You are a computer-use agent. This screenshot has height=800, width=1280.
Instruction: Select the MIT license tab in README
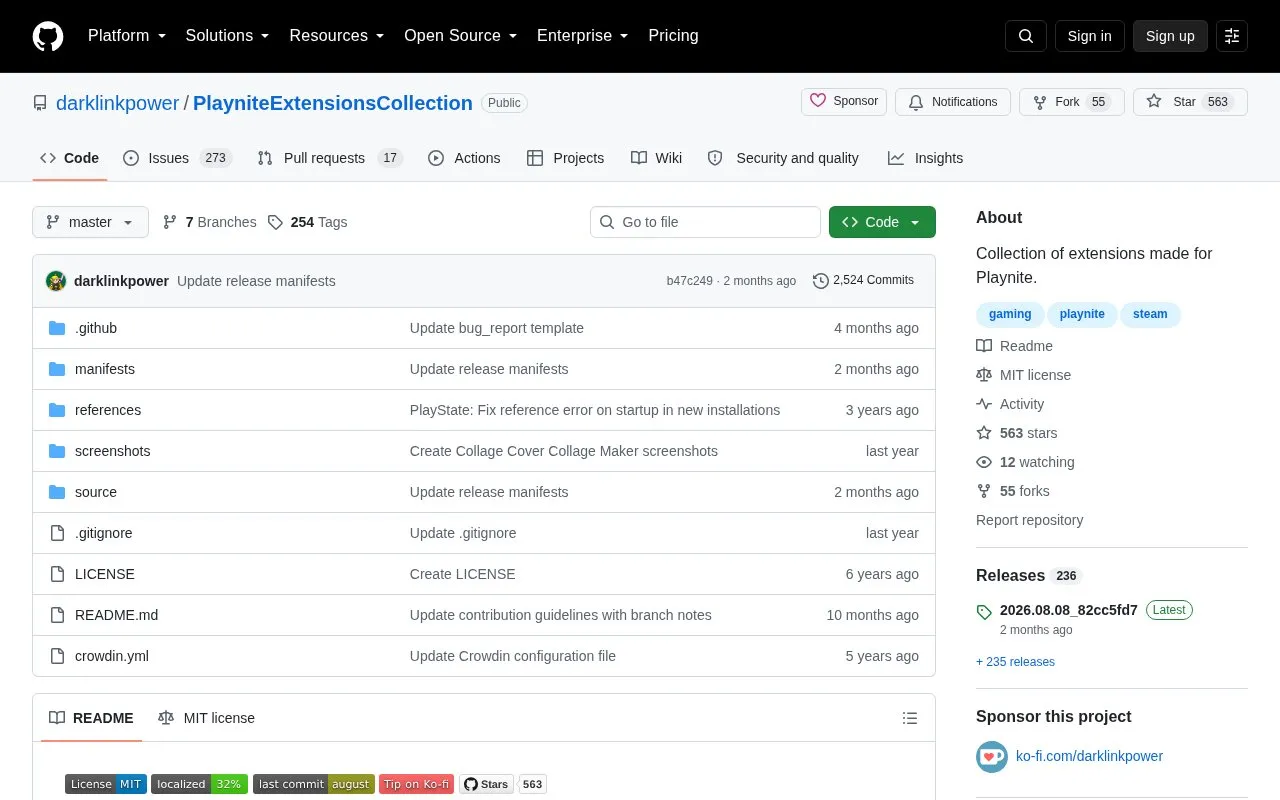206,718
